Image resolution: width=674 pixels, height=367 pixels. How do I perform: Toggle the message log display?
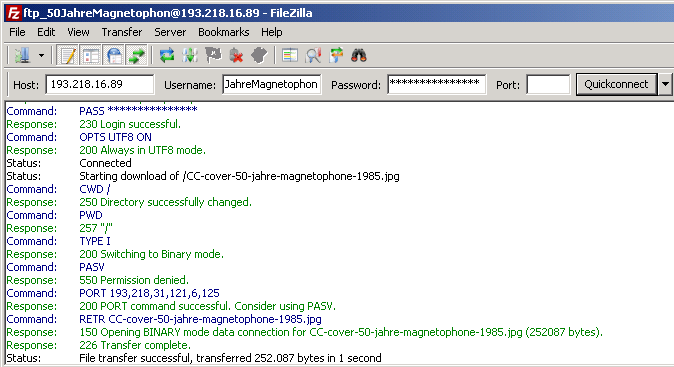point(68,55)
